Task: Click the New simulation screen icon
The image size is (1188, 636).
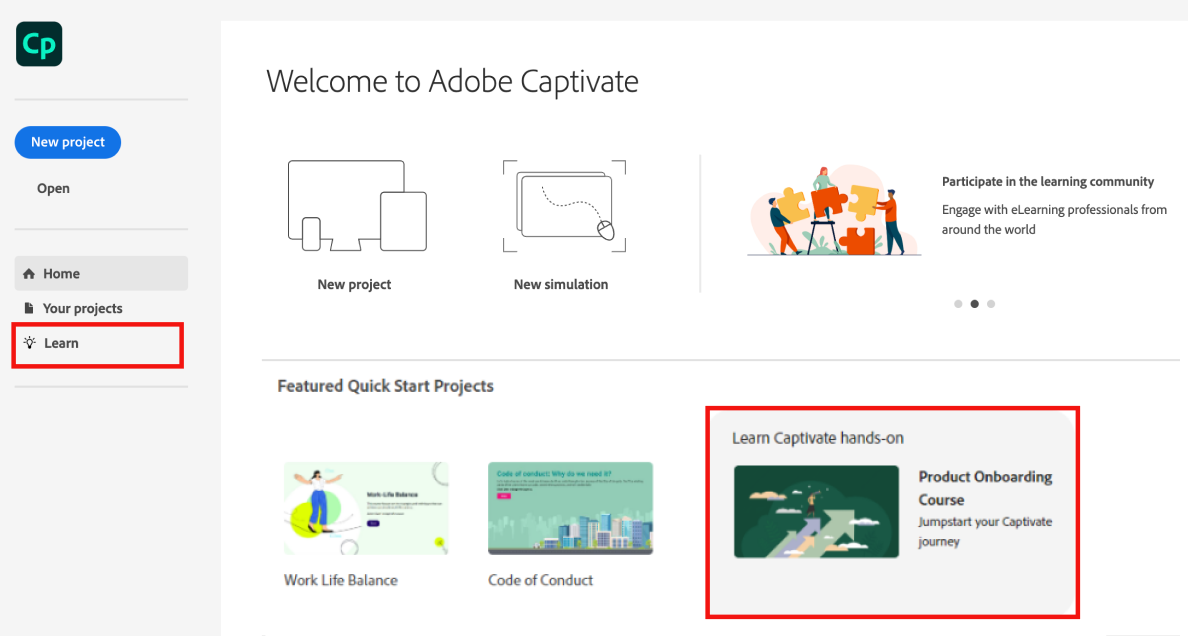Action: 564,206
